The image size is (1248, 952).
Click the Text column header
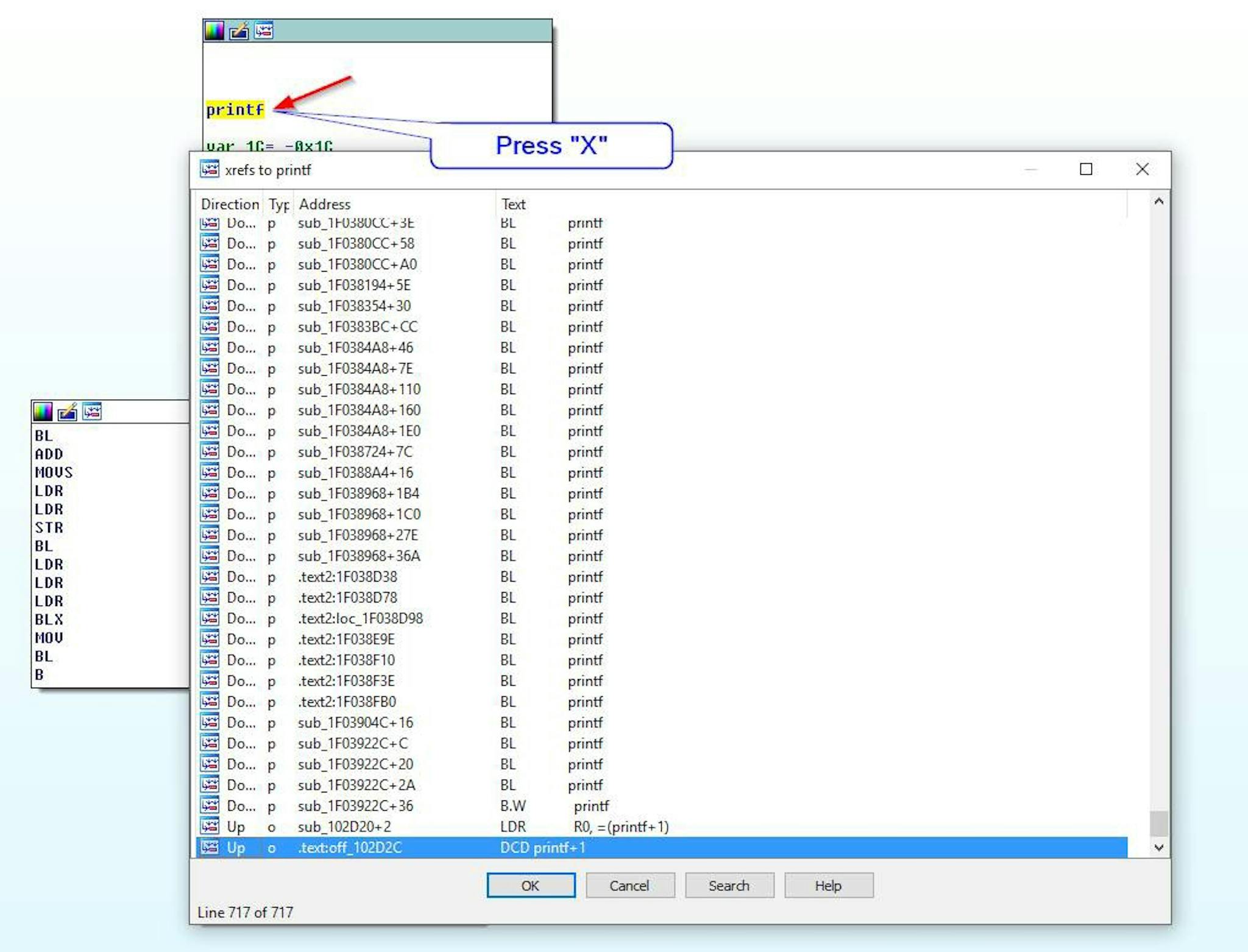[513, 204]
